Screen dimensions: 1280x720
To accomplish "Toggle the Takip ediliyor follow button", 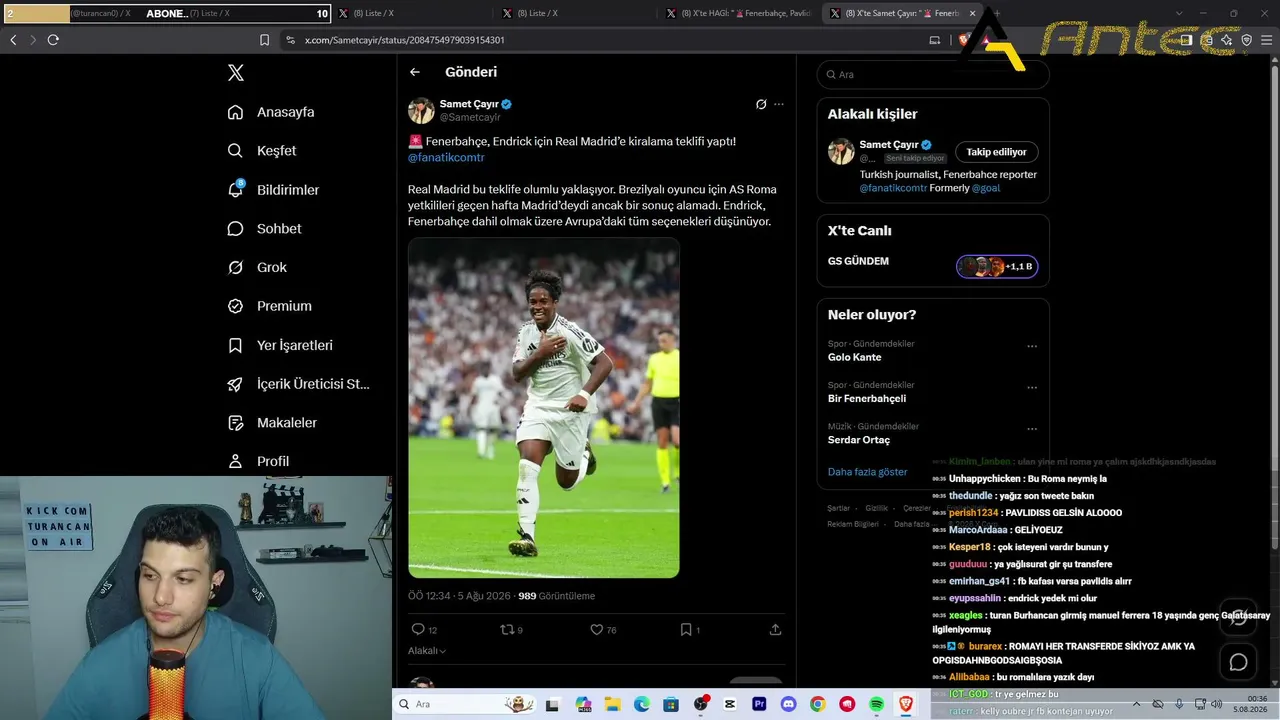I will pyautogui.click(x=996, y=152).
